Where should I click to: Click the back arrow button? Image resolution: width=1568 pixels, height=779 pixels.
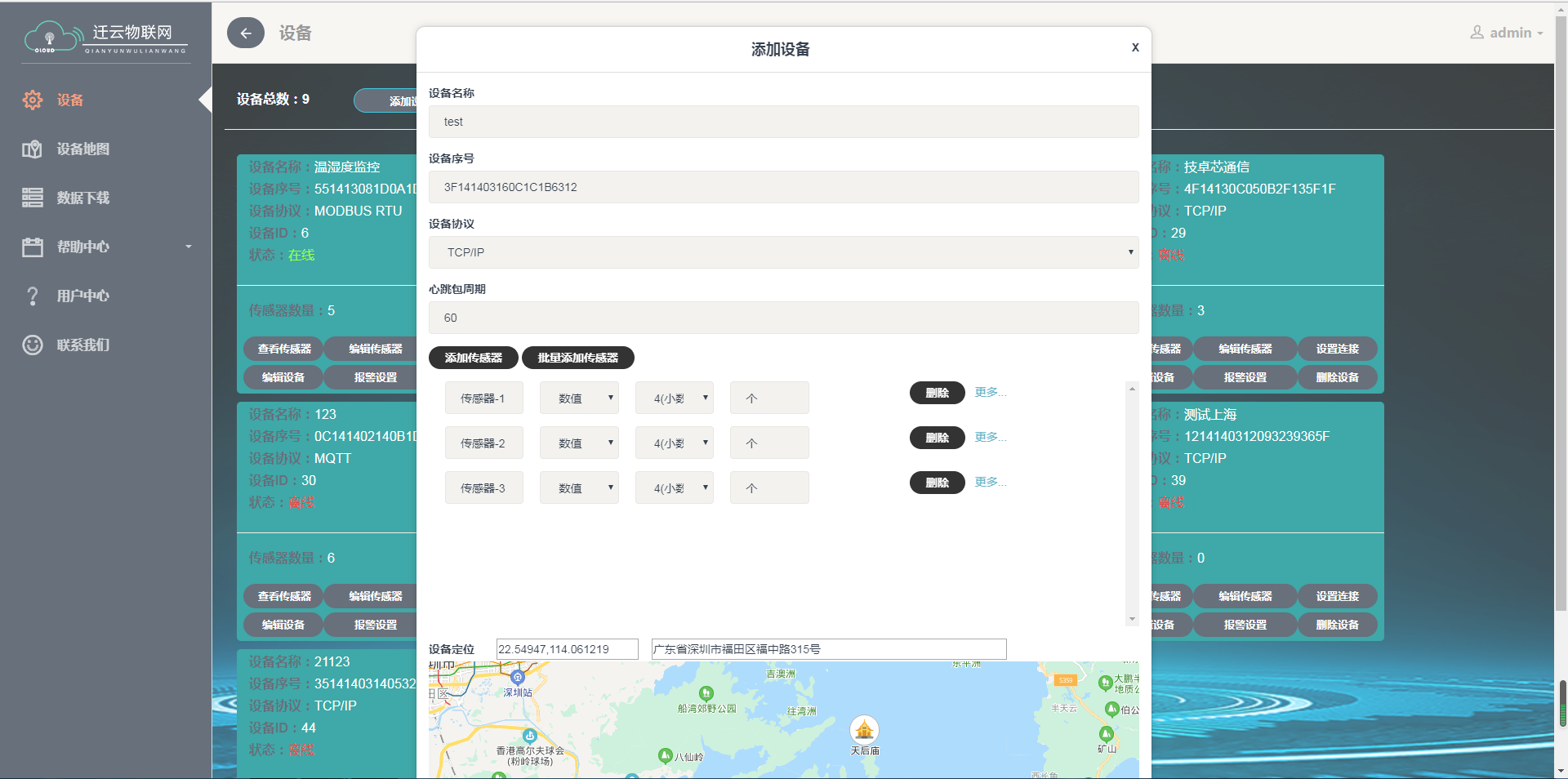245,33
